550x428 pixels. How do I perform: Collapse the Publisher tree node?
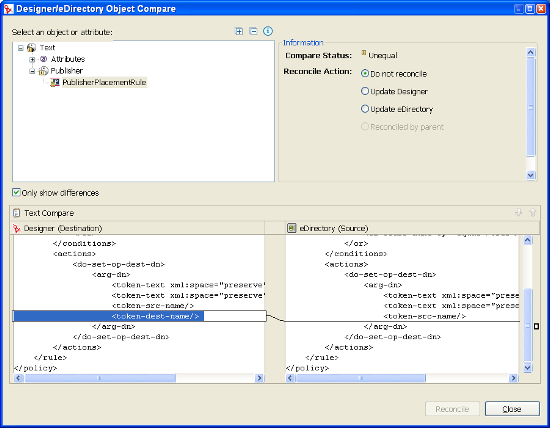[x=32, y=71]
